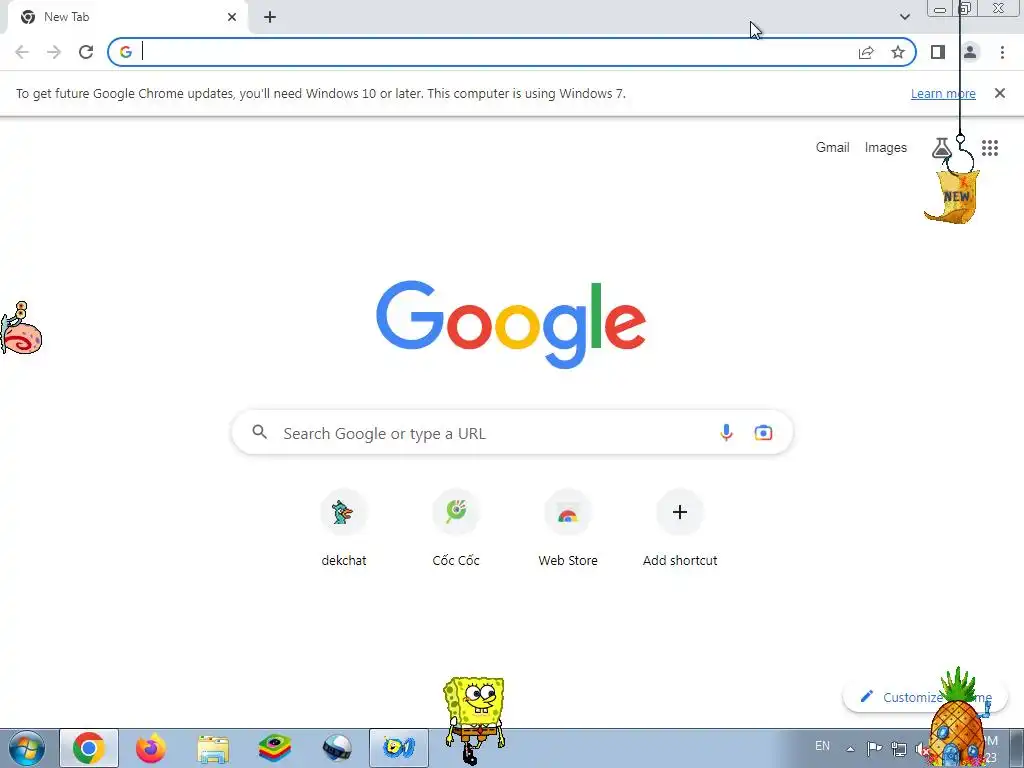Open the Windows Start menu orb
This screenshot has height=768, width=1024.
(27, 748)
